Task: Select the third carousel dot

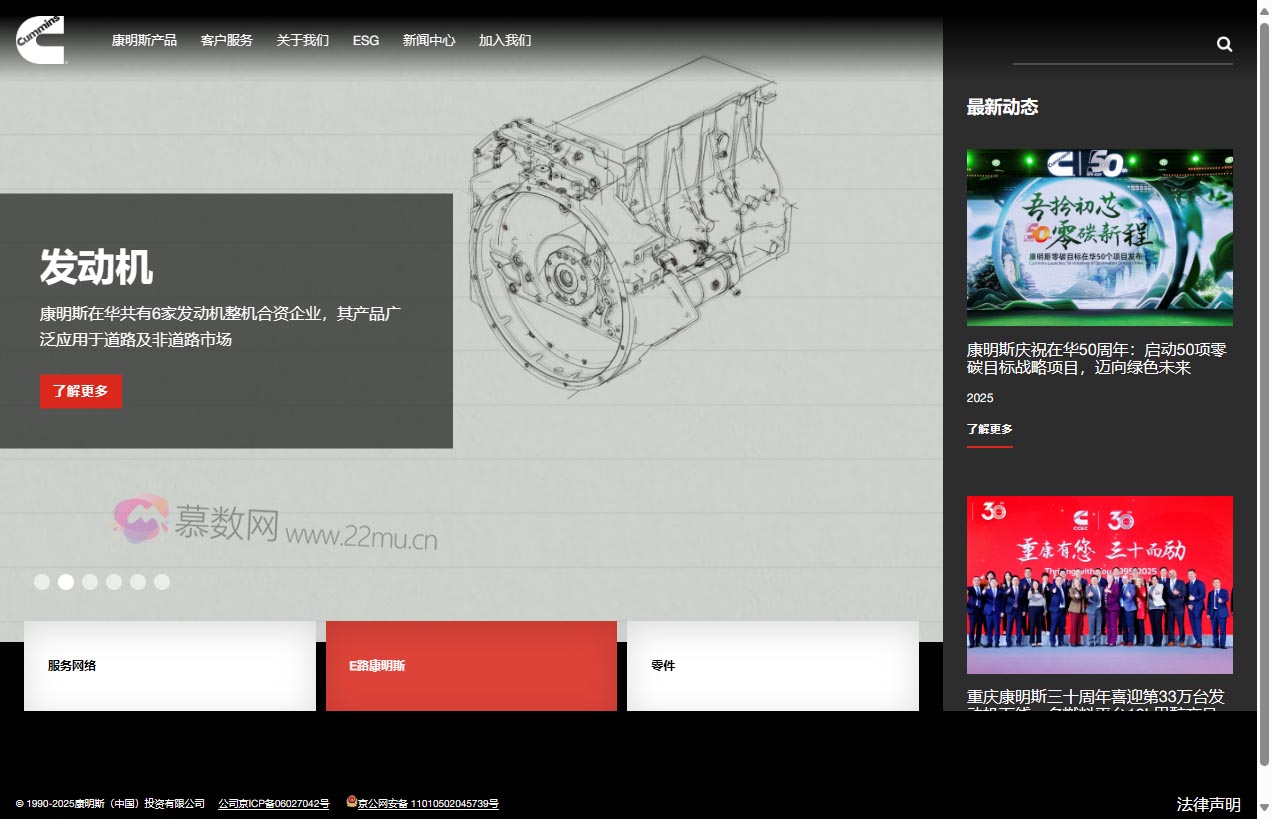Action: click(90, 582)
